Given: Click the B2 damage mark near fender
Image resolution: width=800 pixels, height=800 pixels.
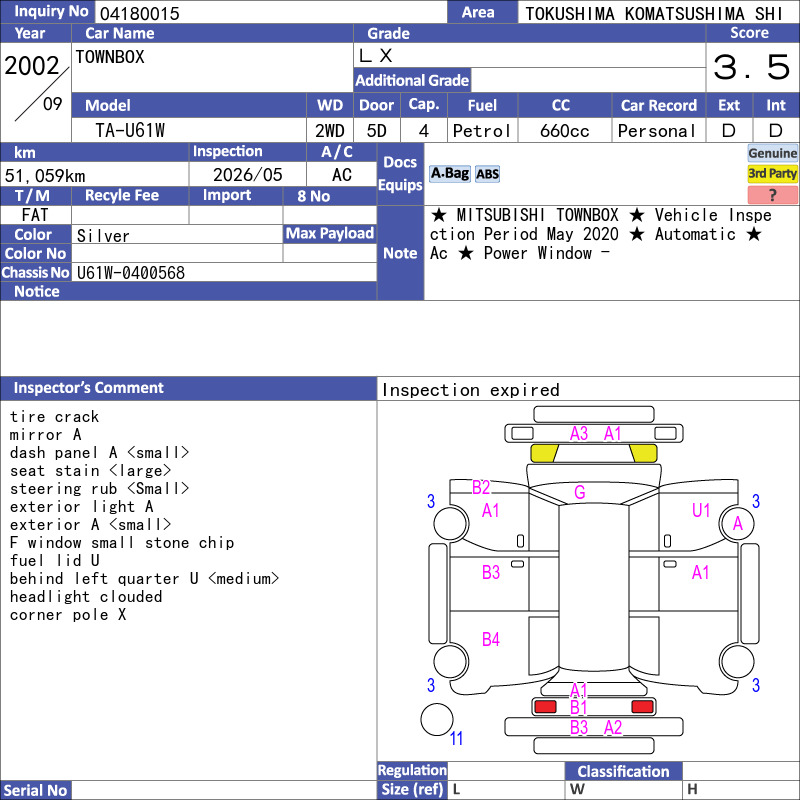Looking at the screenshot, I should coord(481,487).
